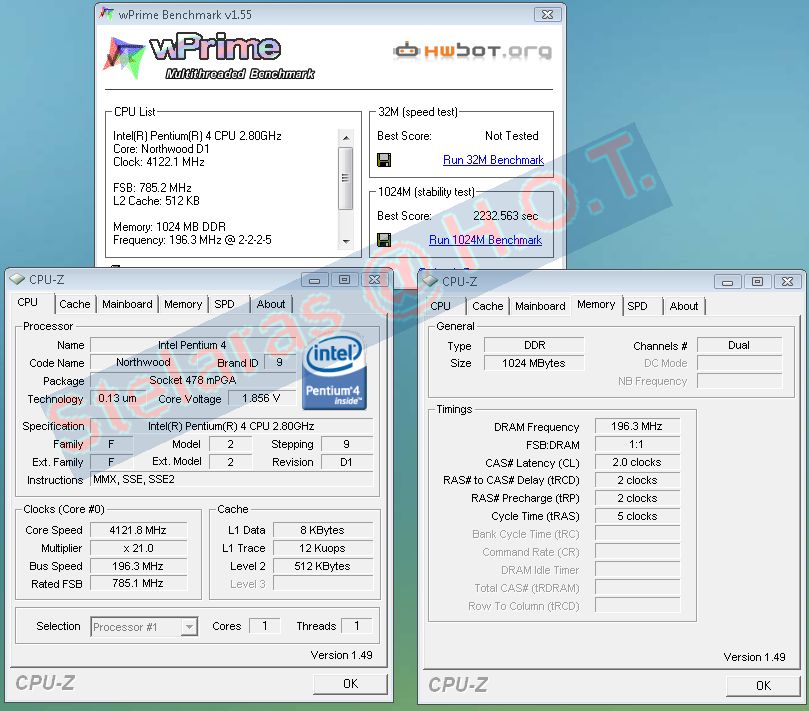Click the Cycle Time value 5 clocks
Image resolution: width=809 pixels, height=711 pixels.
(x=637, y=516)
